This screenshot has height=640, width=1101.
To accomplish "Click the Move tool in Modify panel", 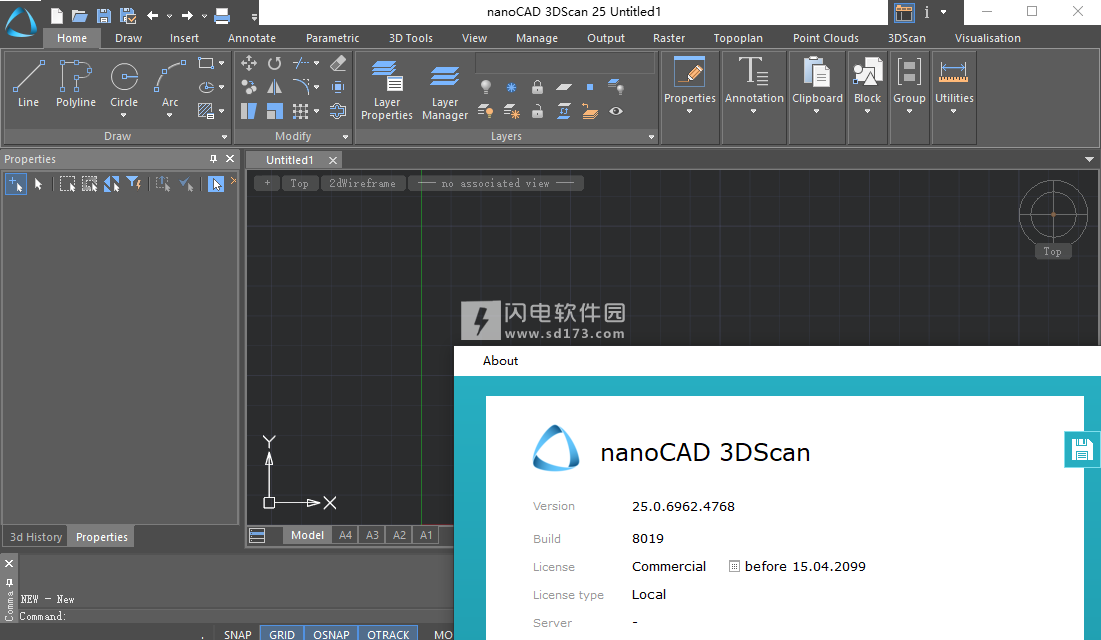I will pos(249,63).
